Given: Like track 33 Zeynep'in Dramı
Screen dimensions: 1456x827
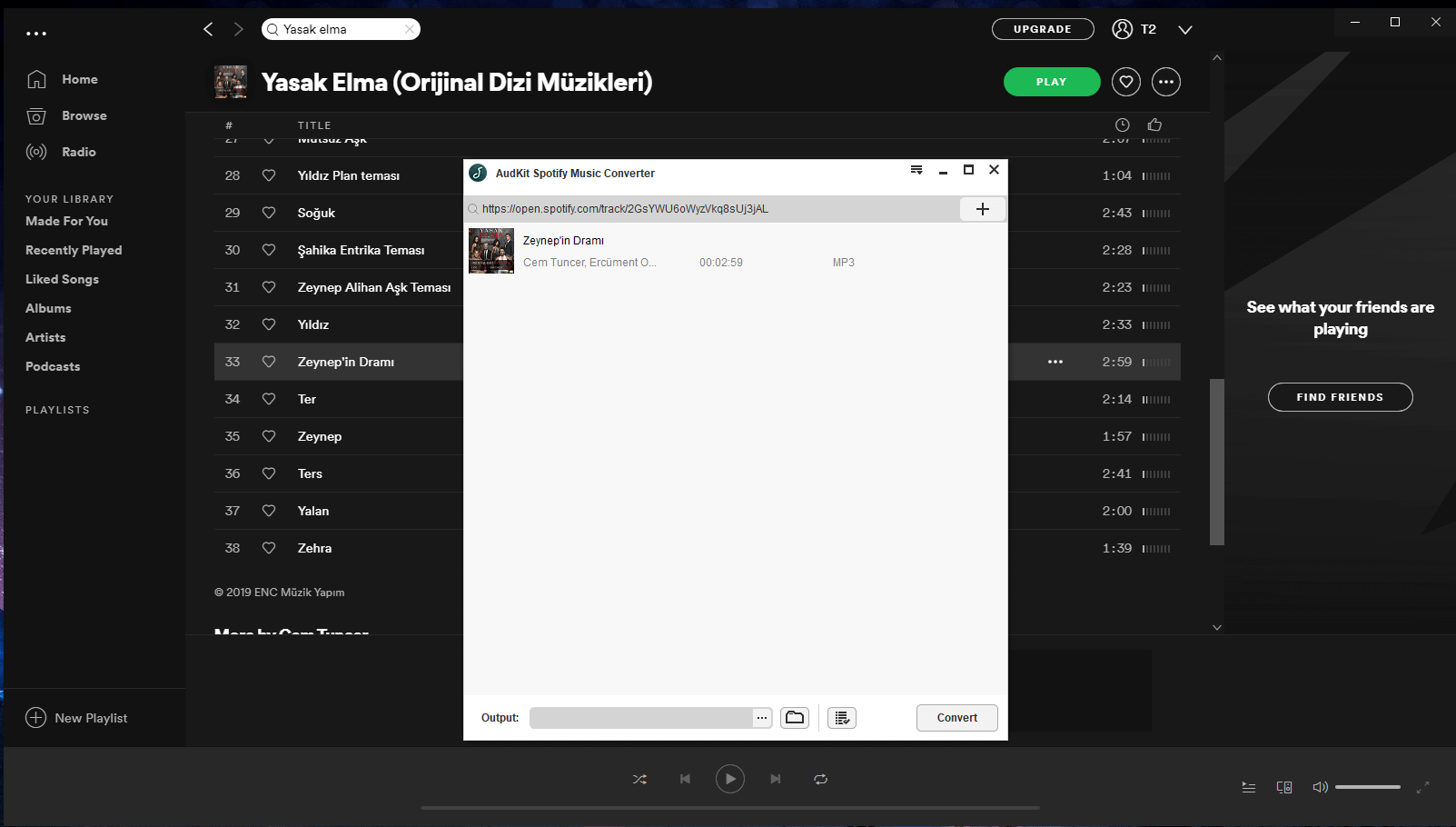Looking at the screenshot, I should [x=269, y=362].
